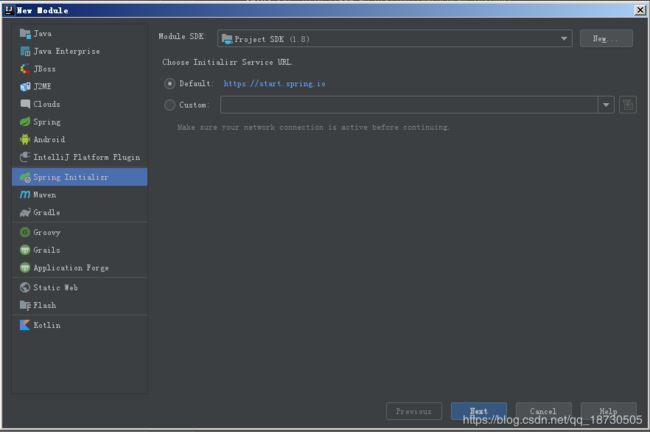
Task: Click the Android robot icon
Action: [x=25, y=140]
